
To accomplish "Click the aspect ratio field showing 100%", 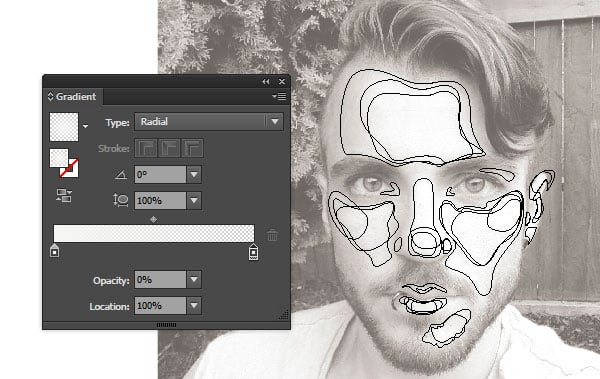I will tap(160, 200).
